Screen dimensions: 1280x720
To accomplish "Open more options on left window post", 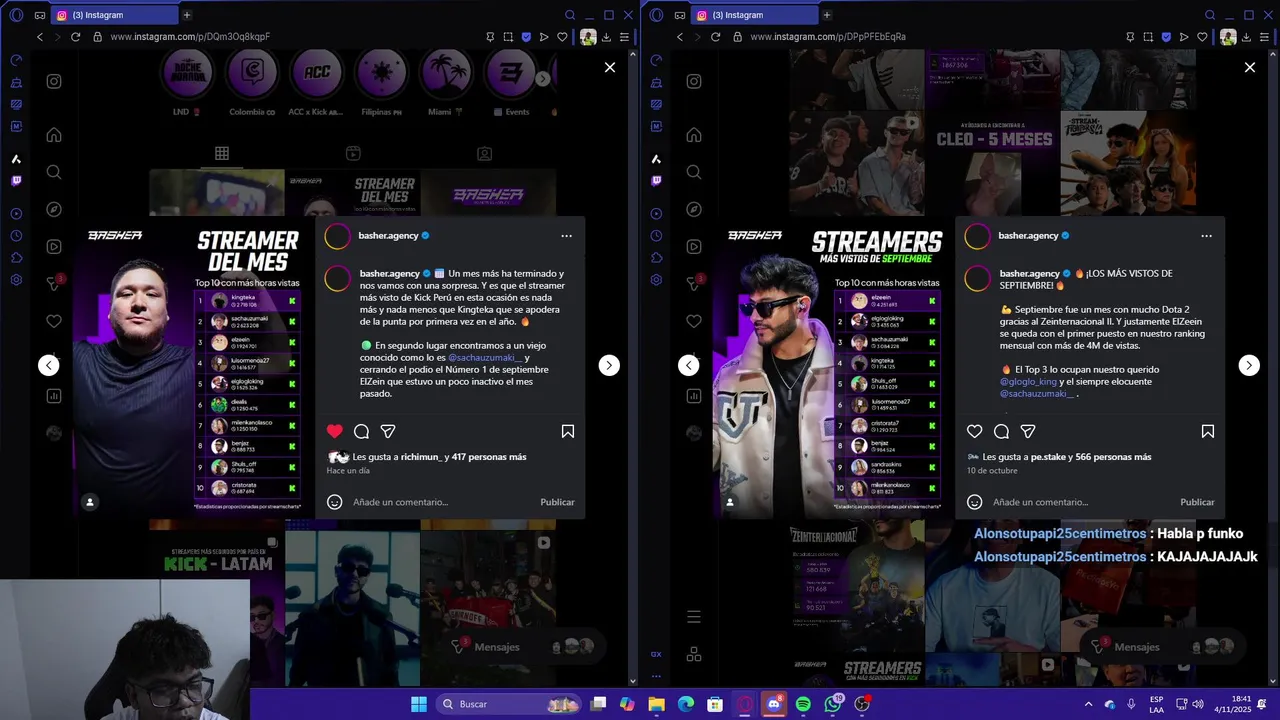I will tap(567, 236).
